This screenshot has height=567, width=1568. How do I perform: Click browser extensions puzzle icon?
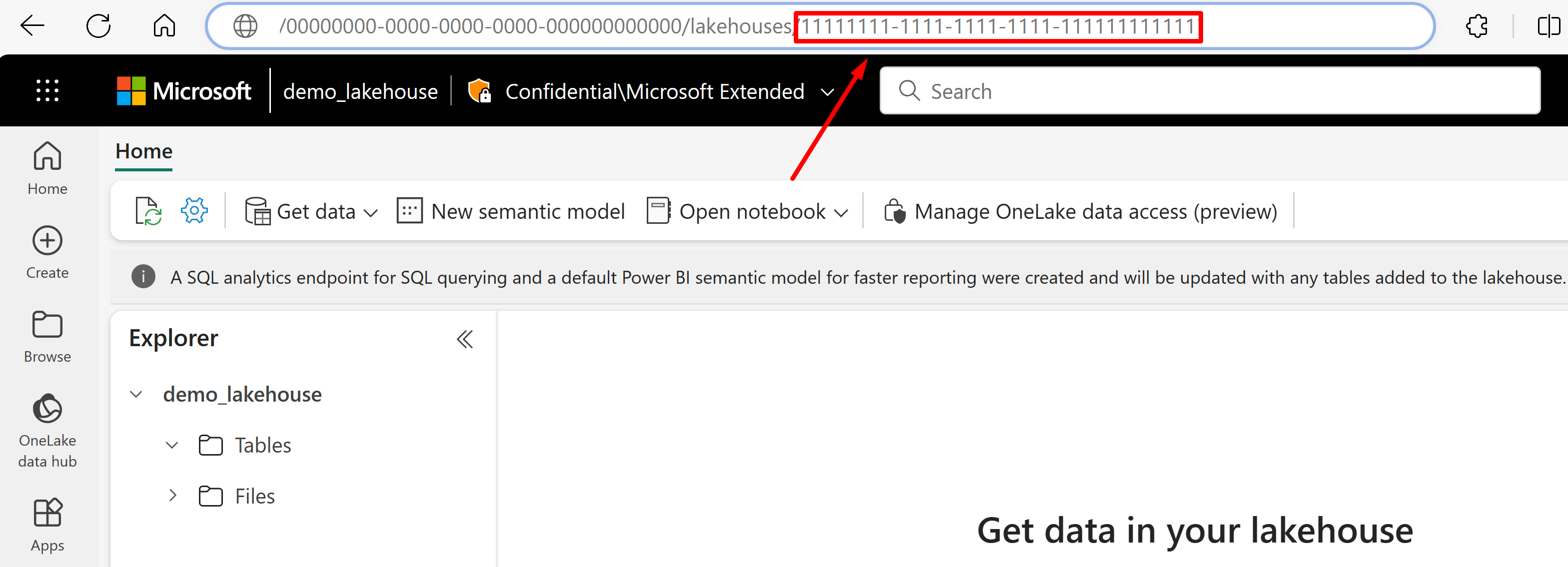(1477, 26)
